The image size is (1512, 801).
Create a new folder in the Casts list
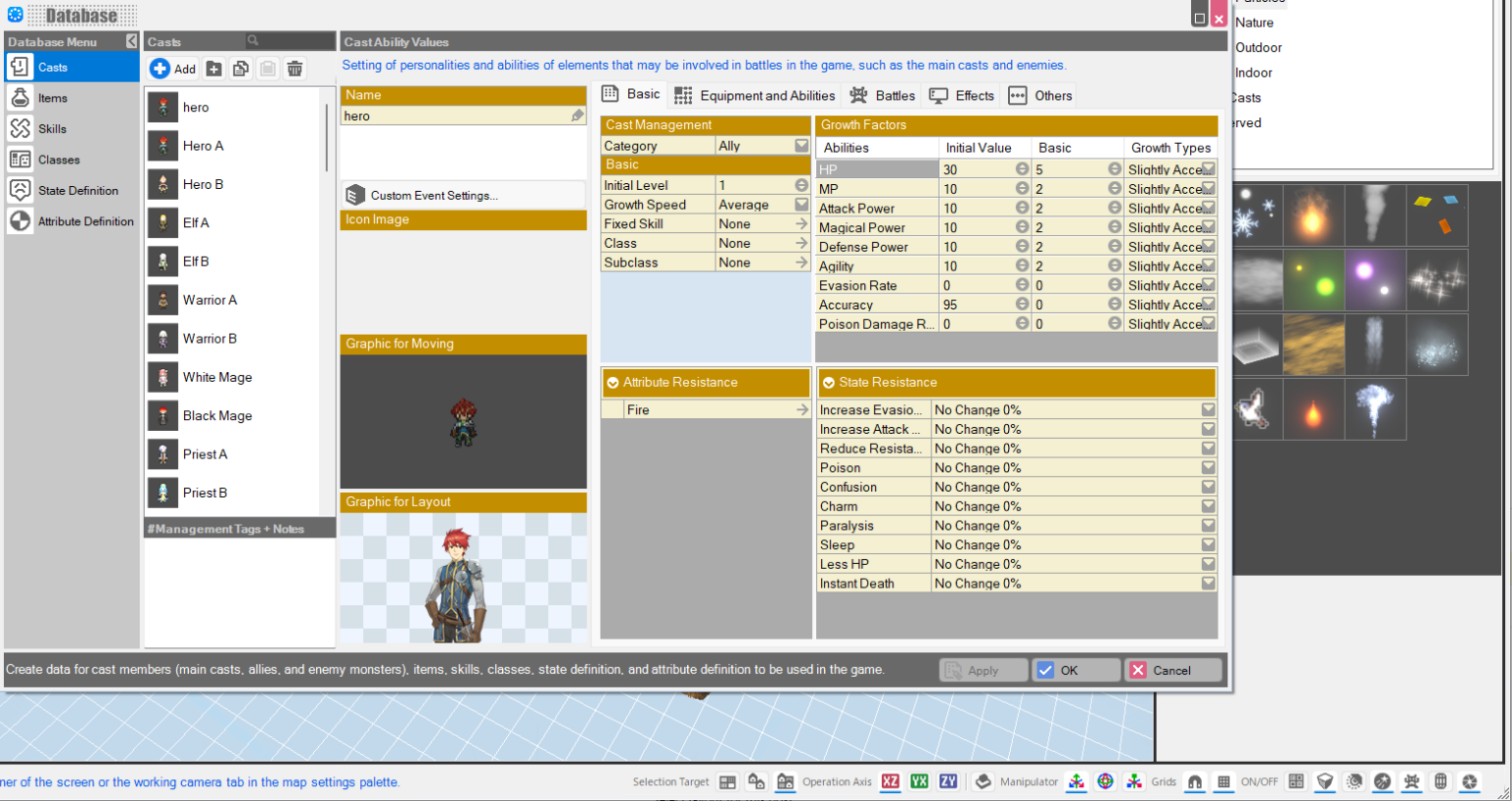[215, 68]
